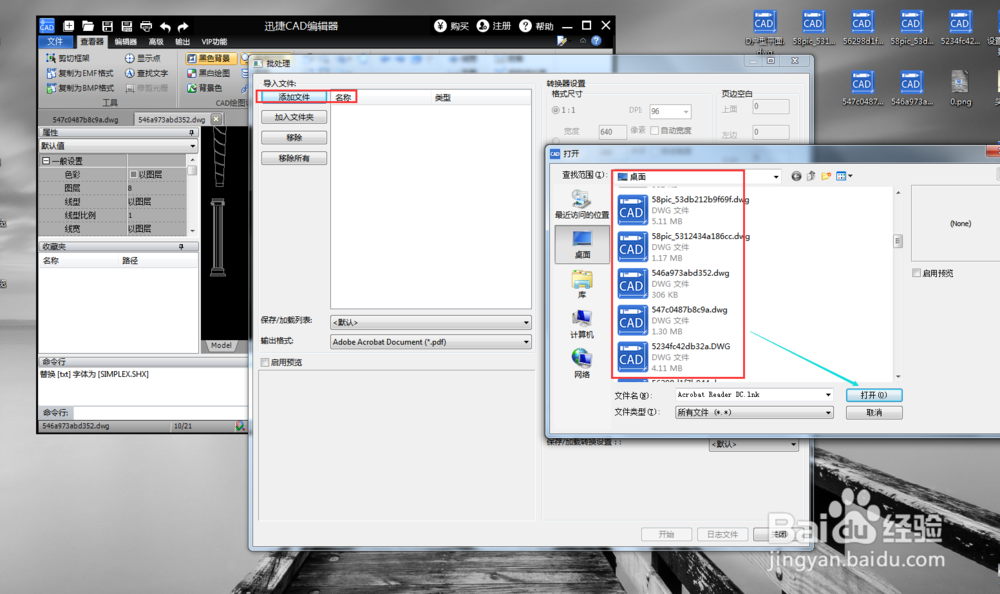Viewport: 1000px width, 594px height.
Task: Select file 58pic_5312434a186cc.dwg
Action: point(683,247)
